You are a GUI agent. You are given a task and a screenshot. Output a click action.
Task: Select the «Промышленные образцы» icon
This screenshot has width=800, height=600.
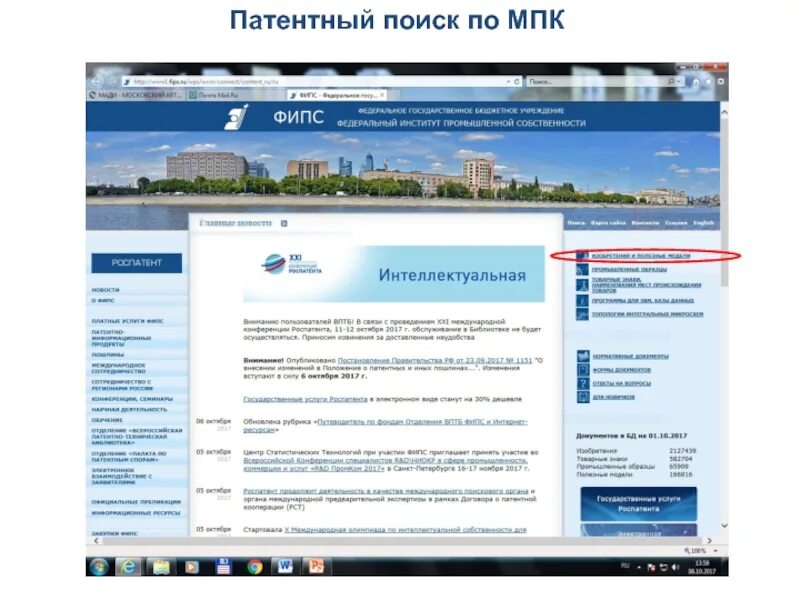click(x=581, y=269)
